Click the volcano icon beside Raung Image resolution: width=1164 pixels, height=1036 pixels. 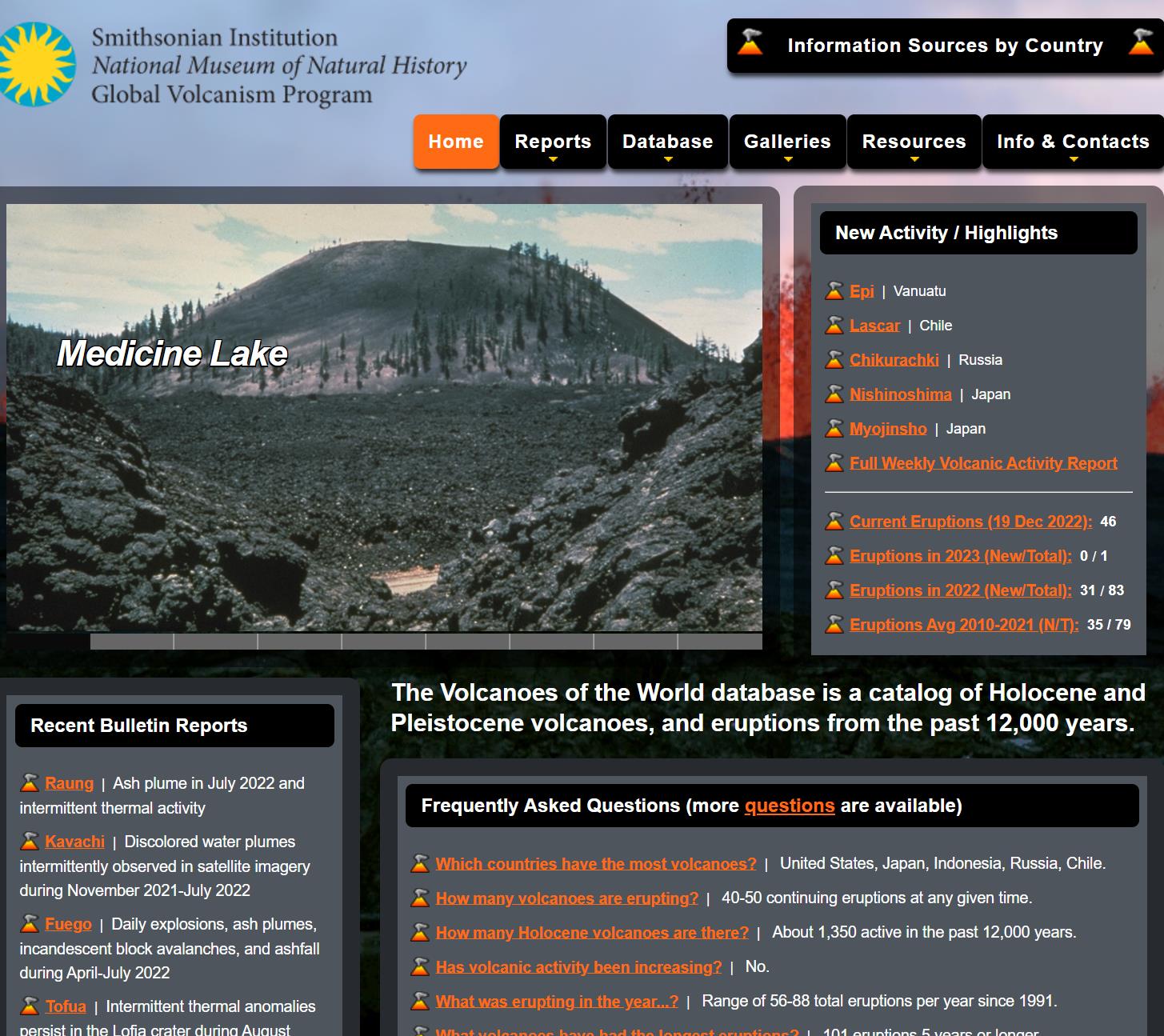coord(30,783)
